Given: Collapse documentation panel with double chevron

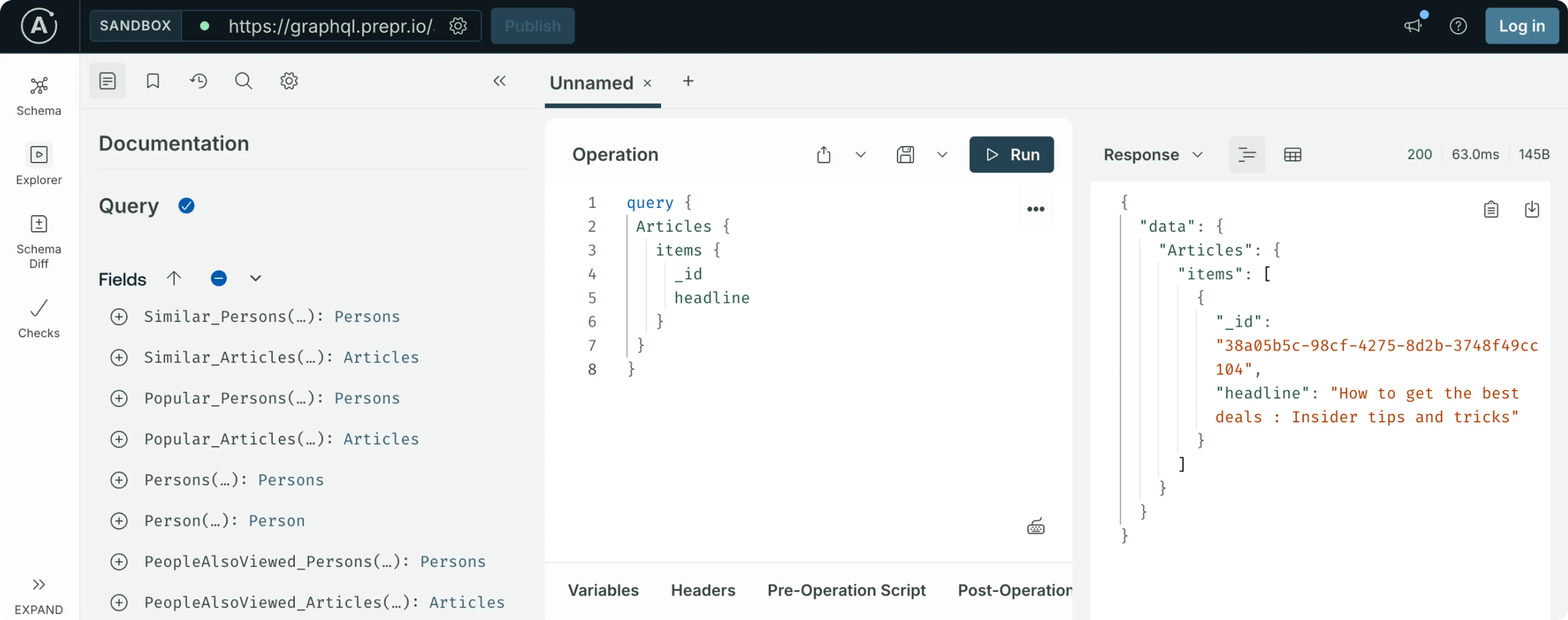Looking at the screenshot, I should tap(500, 81).
